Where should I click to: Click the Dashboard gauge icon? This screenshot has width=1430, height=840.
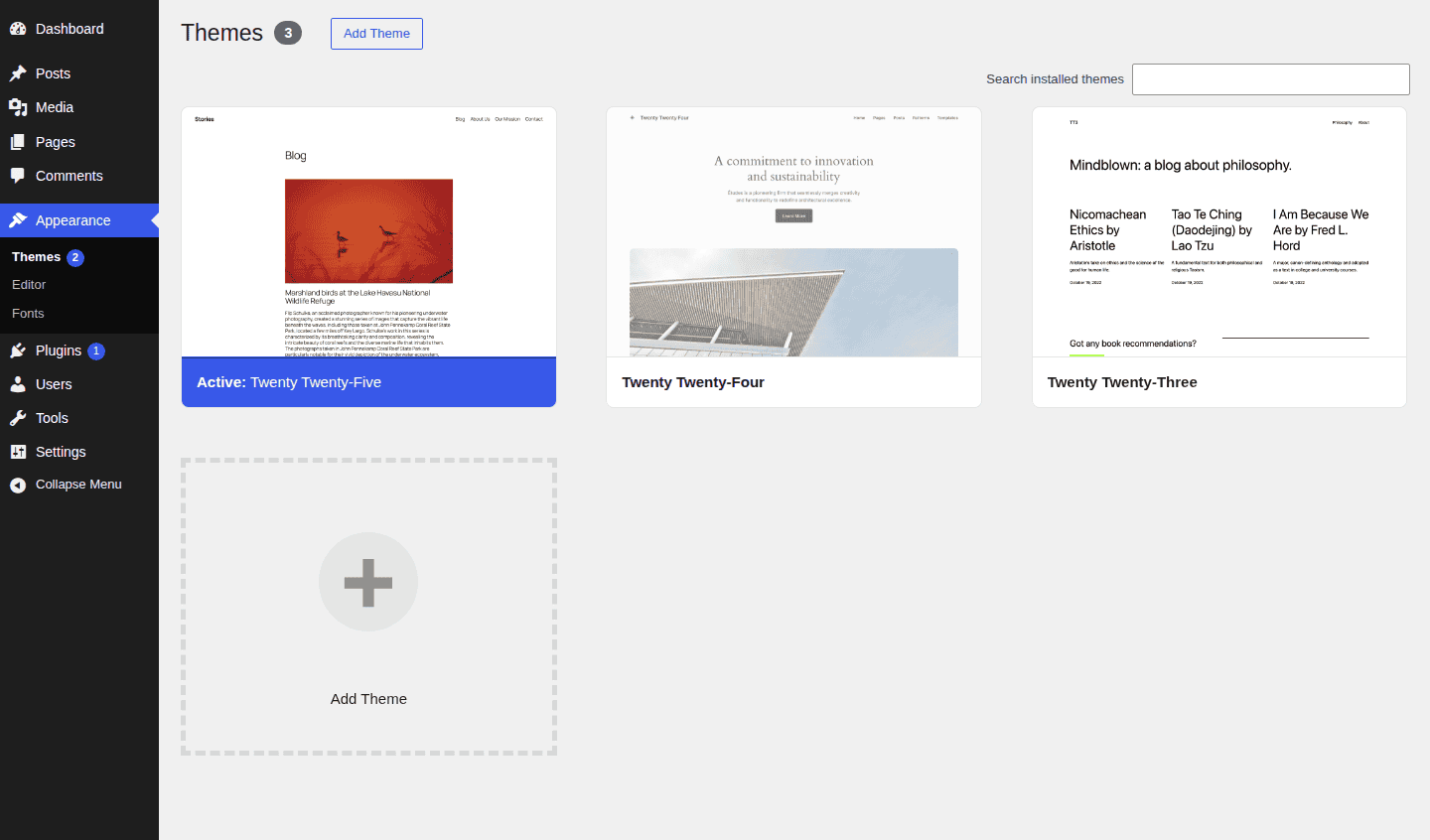click(18, 29)
